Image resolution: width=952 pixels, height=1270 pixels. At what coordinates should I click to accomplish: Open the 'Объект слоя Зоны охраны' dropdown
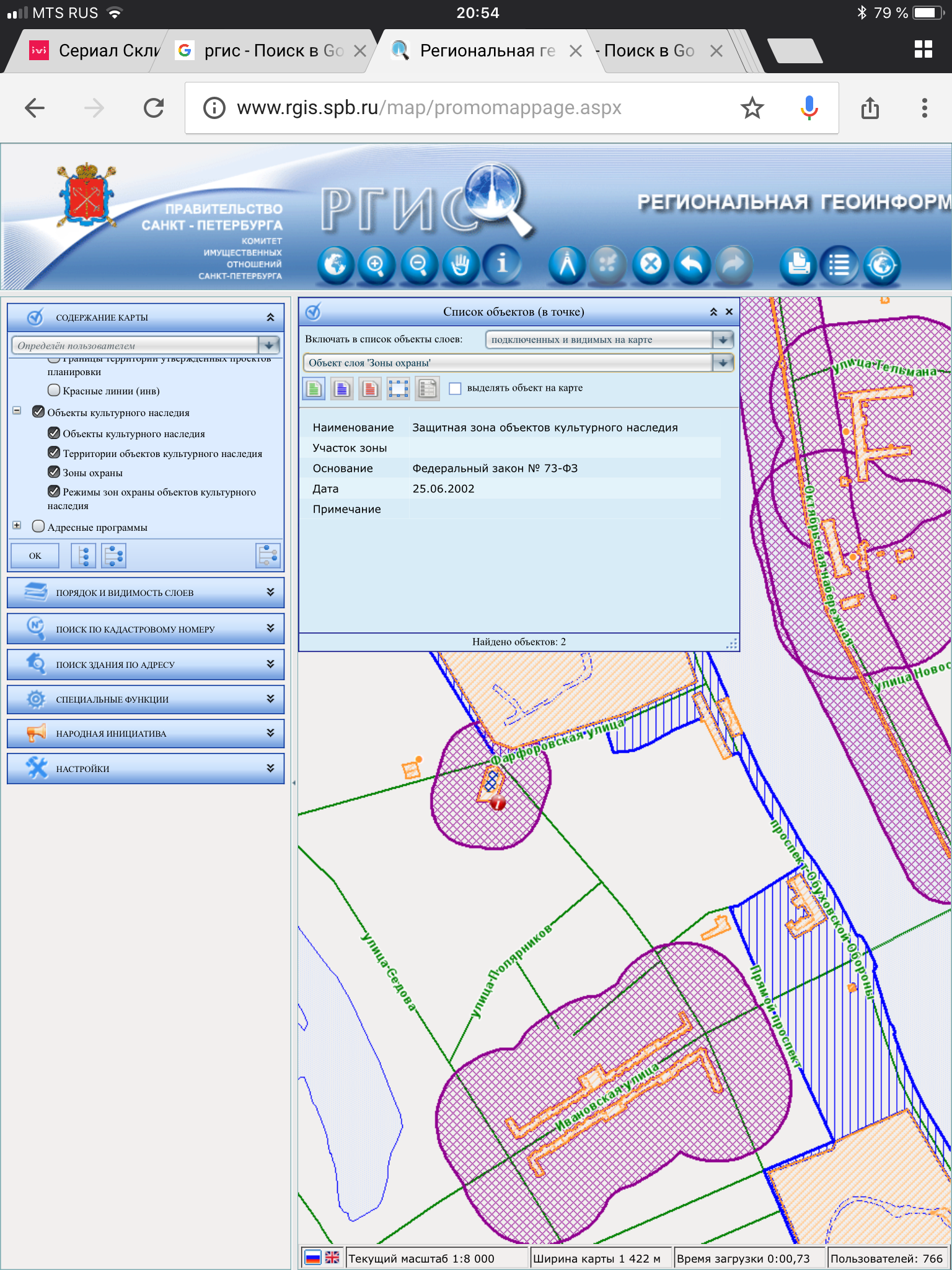coord(723,363)
